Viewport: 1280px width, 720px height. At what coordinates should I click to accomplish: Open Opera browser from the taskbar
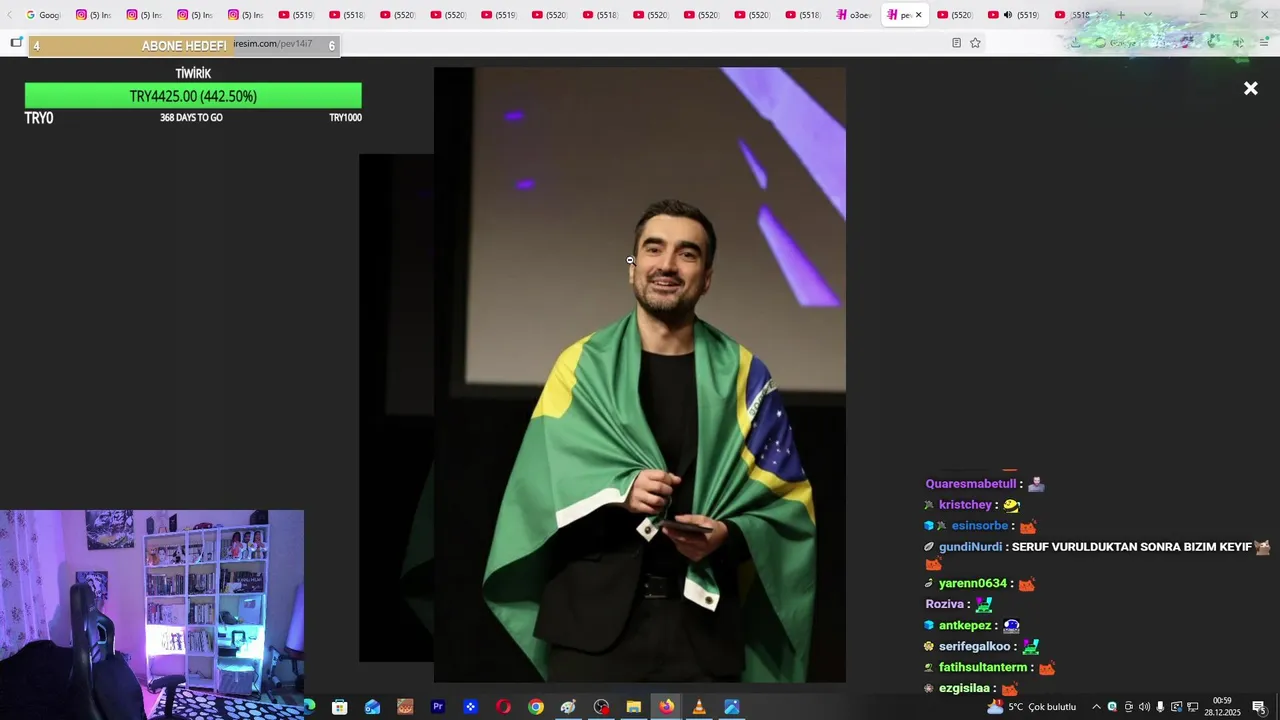[x=503, y=707]
